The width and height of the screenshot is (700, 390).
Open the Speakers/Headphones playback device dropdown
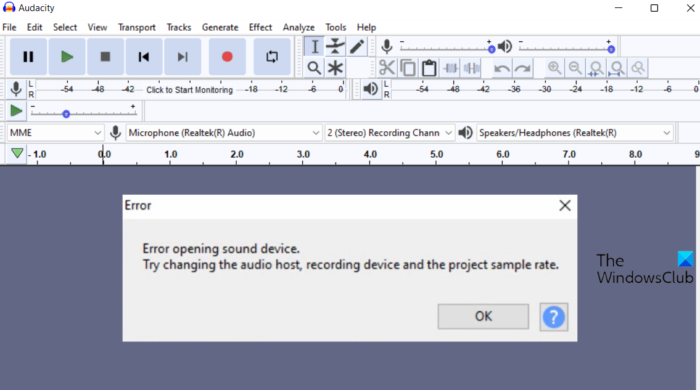pos(575,133)
